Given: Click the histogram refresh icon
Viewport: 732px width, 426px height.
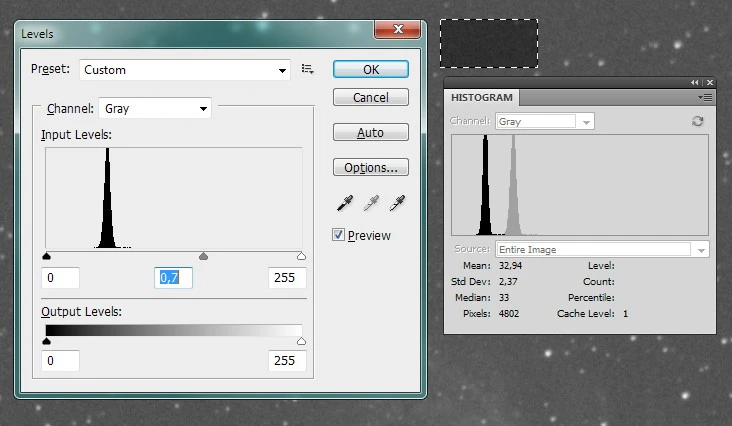Looking at the screenshot, I should coord(697,121).
